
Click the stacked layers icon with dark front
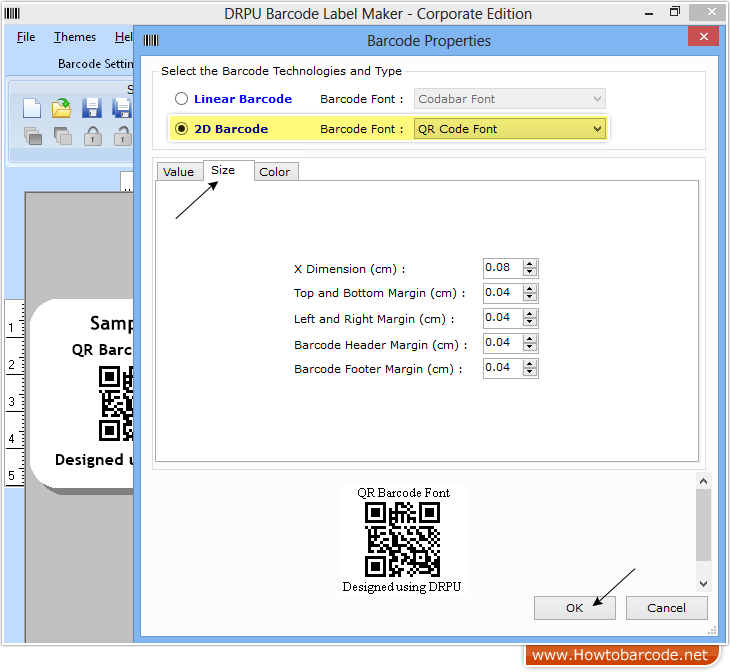pos(33,136)
